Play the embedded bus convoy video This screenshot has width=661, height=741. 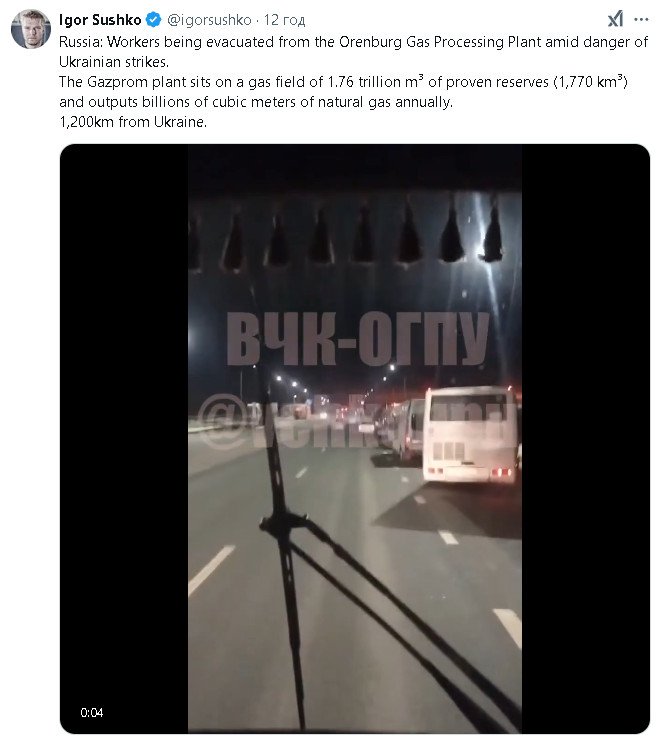[355, 439]
